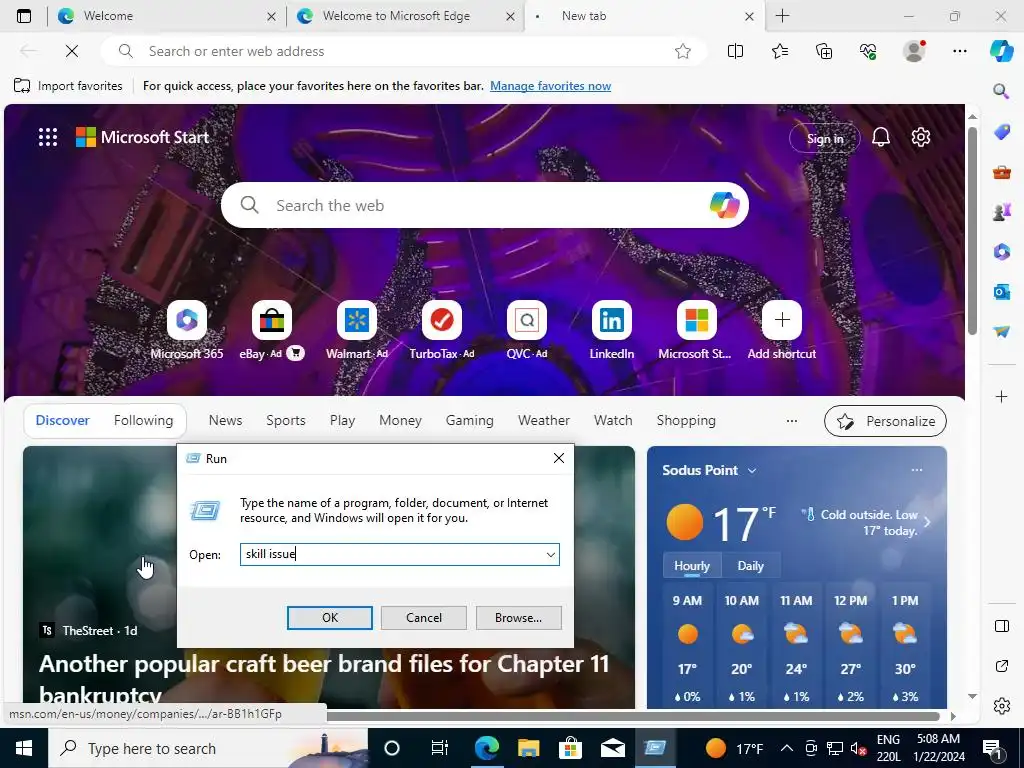Open Settings and more ellipsis menu
Screen dimensions: 1024x768
point(959,51)
